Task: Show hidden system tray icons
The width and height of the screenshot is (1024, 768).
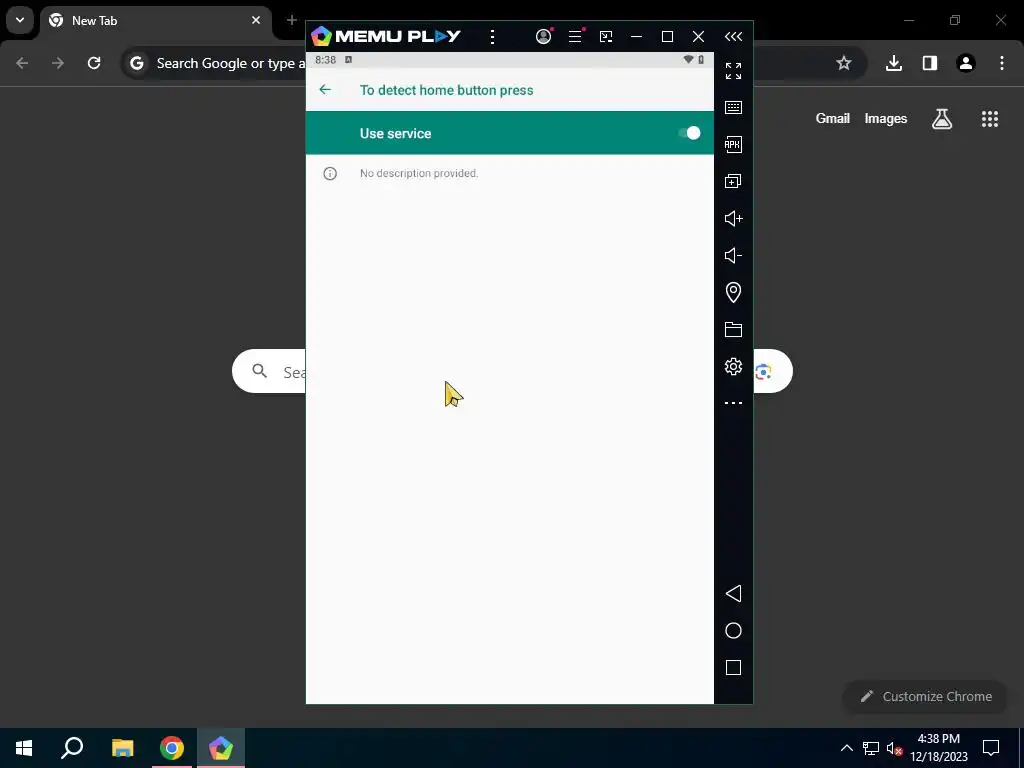Action: [x=846, y=748]
